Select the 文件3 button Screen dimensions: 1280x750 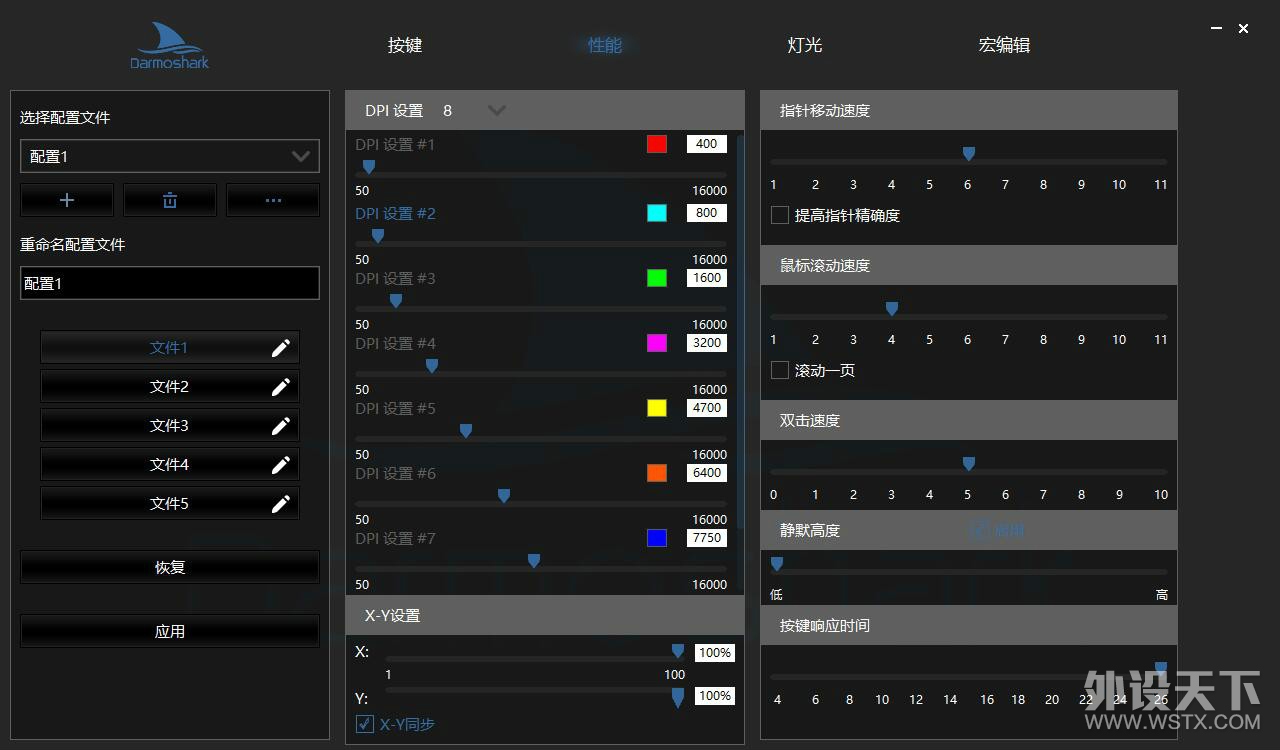point(170,425)
